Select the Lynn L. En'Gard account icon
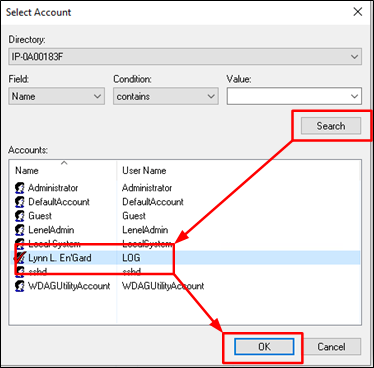 point(20,258)
